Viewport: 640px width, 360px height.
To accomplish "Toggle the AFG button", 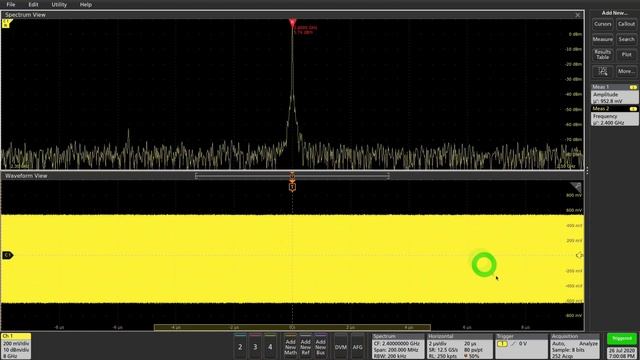I will [358, 347].
